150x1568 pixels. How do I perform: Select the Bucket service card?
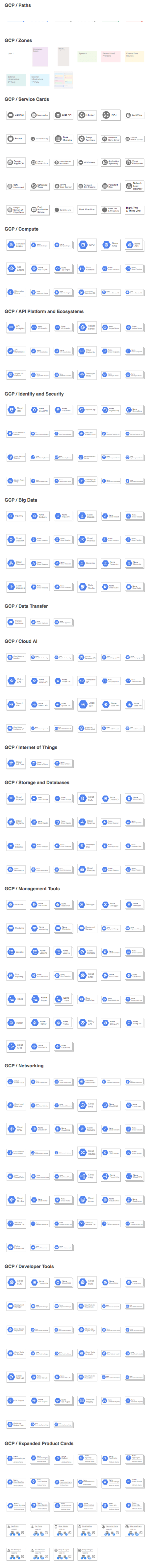pyautogui.click(x=16, y=139)
